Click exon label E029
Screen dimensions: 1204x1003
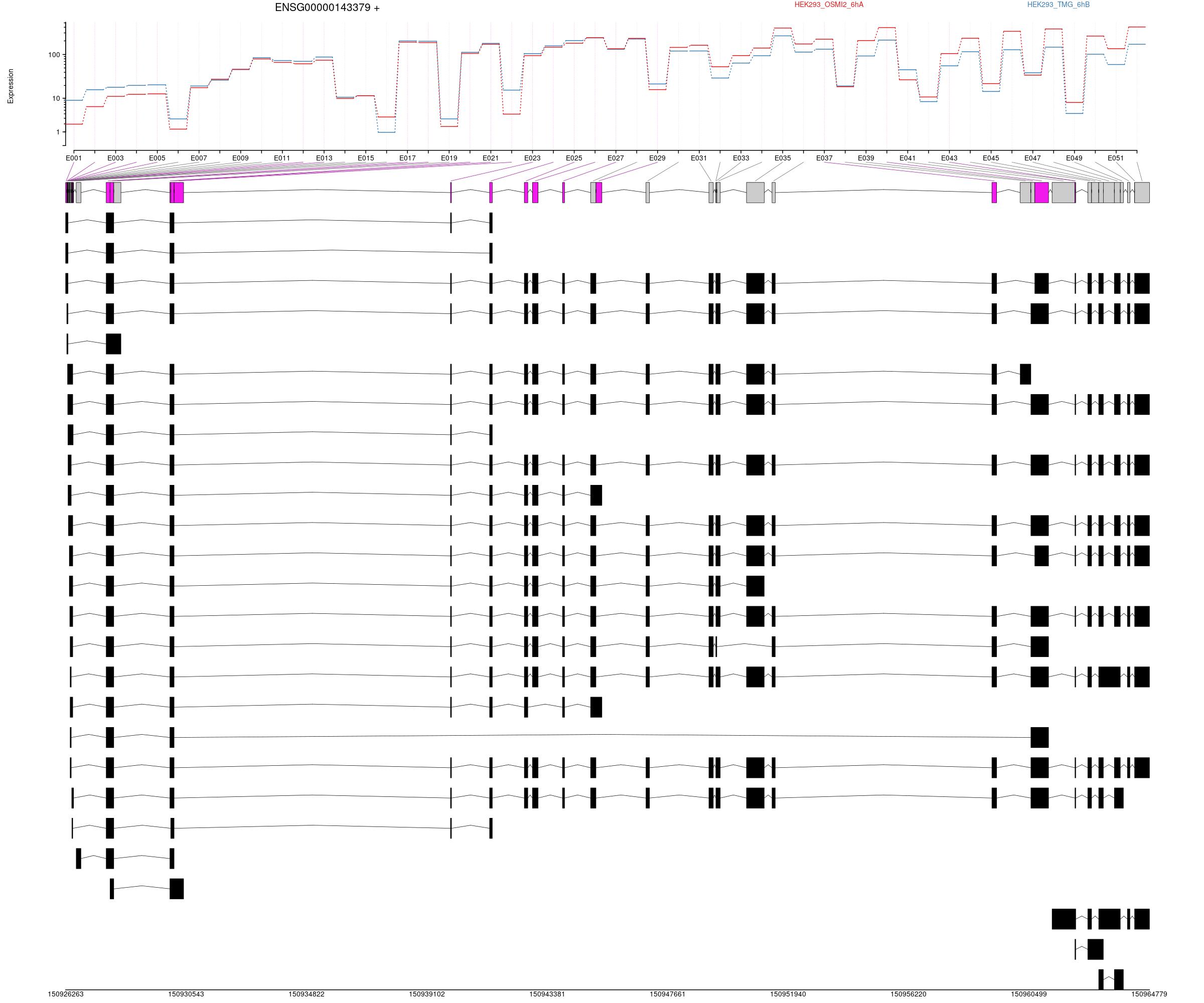coord(657,158)
